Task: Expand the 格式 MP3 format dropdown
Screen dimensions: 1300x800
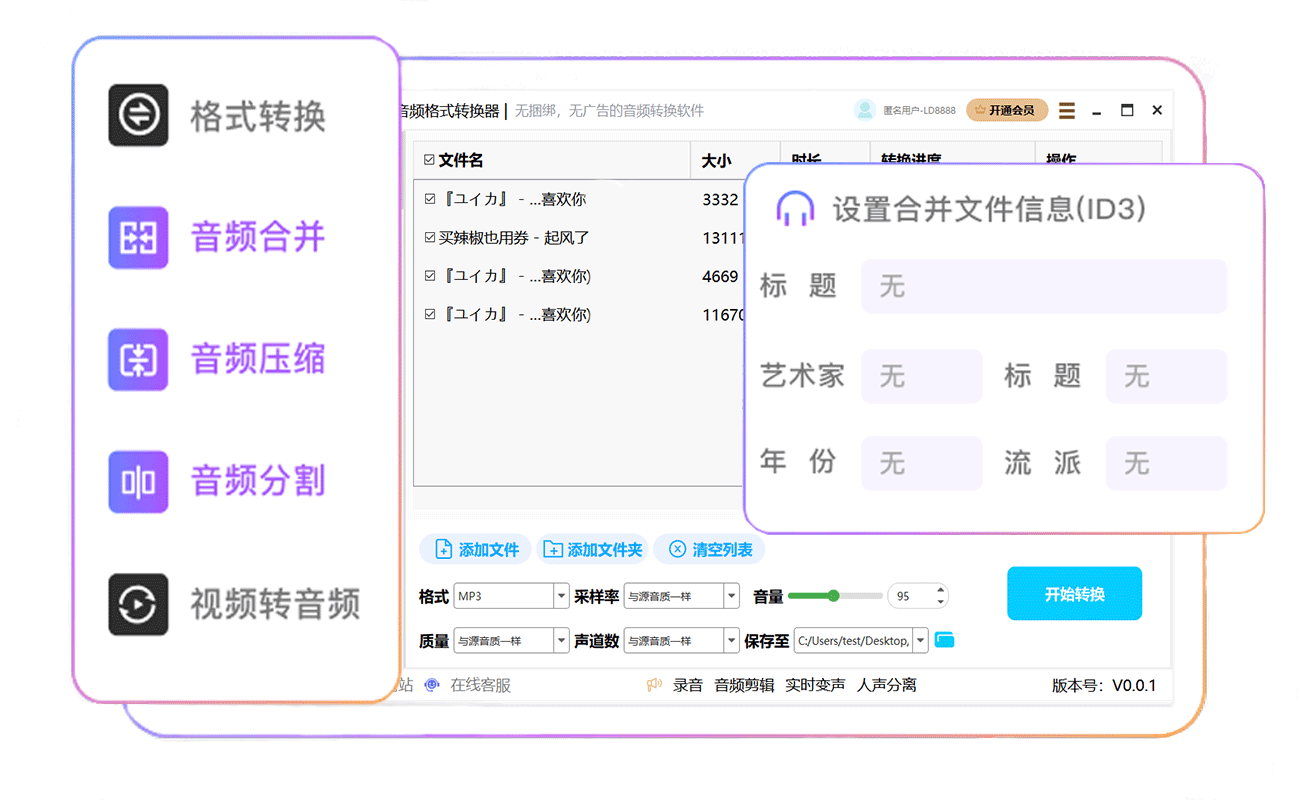Action: click(561, 596)
